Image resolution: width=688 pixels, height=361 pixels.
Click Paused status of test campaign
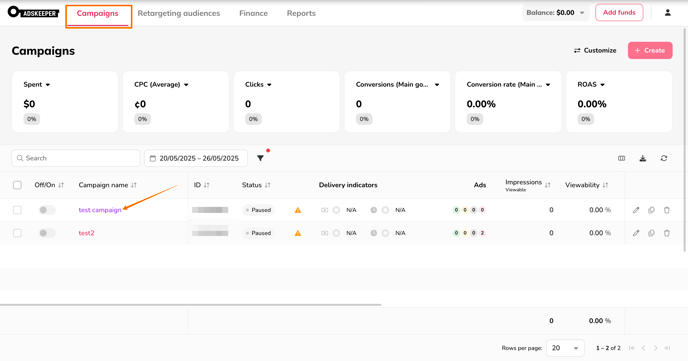258,210
